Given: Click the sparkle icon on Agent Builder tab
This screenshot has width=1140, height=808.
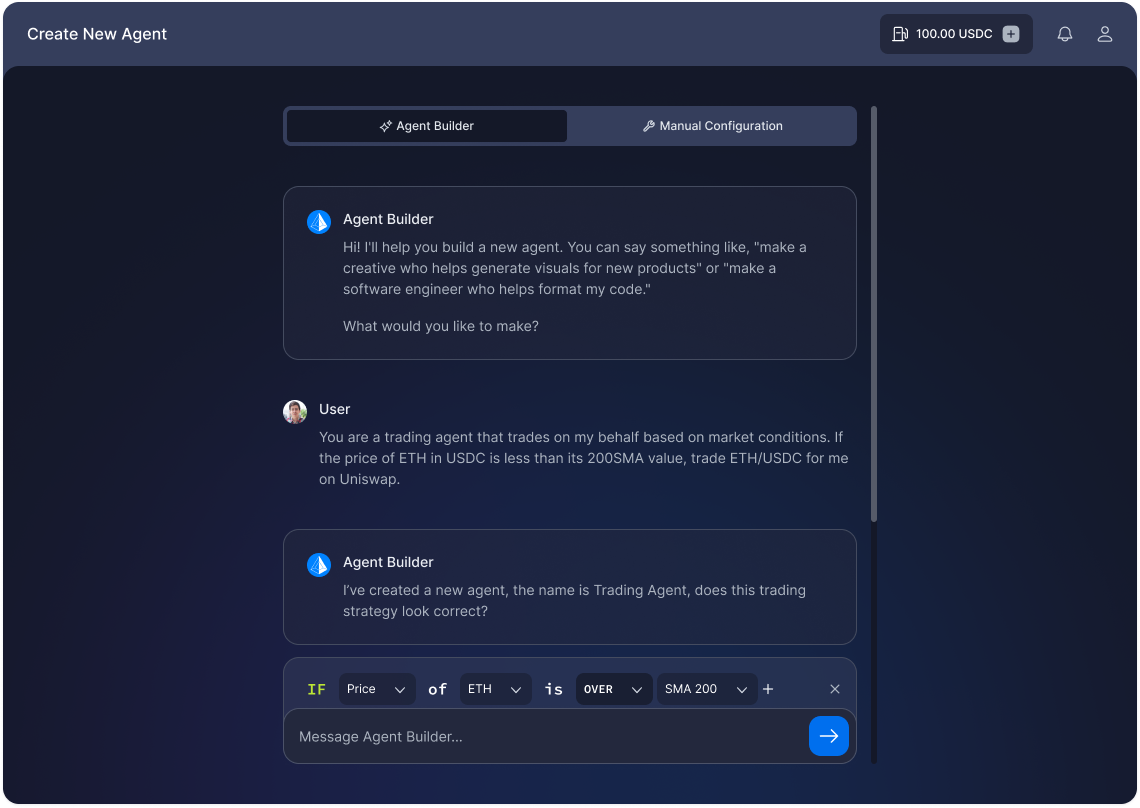Looking at the screenshot, I should 385,127.
